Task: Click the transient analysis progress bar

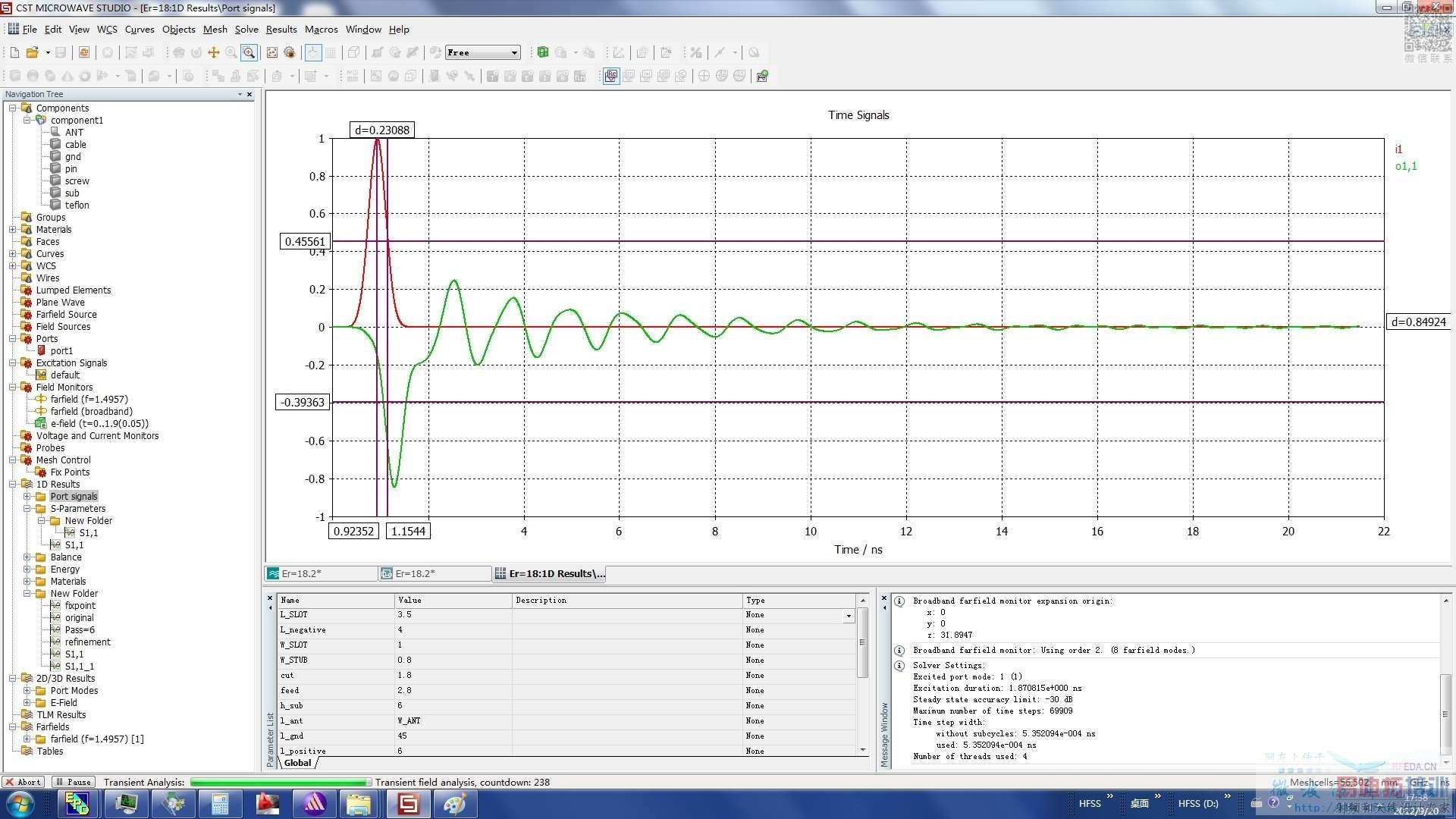Action: (280, 782)
